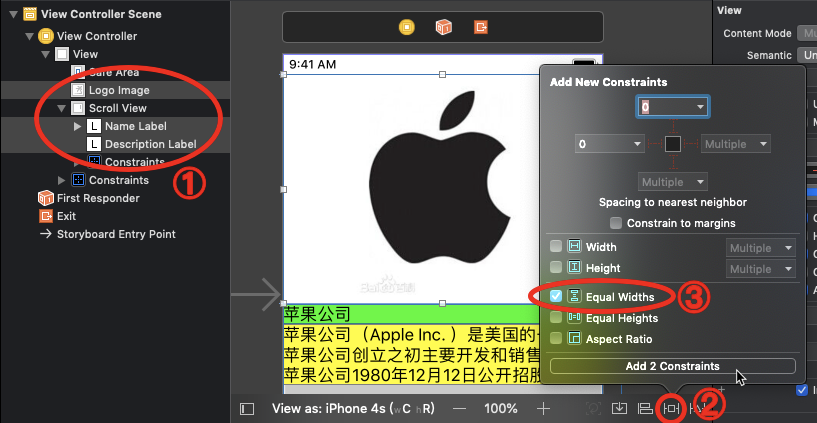Open the Align constraints icon
This screenshot has height=423, width=817.
point(646,409)
